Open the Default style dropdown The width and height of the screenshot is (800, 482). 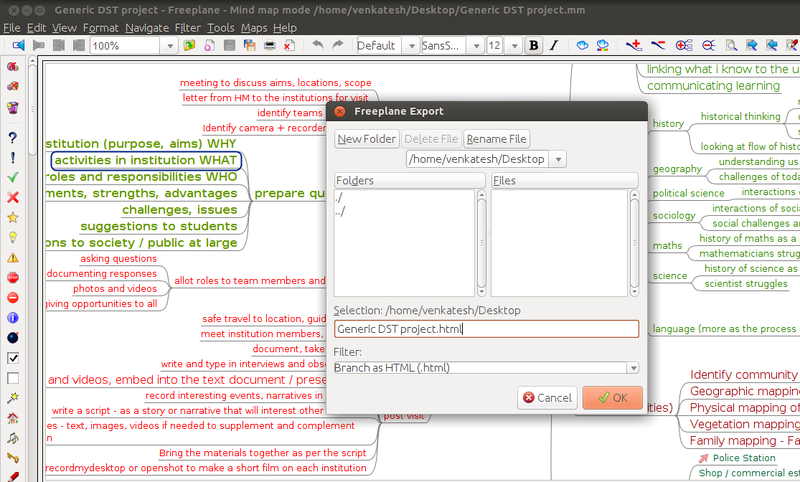[412, 46]
